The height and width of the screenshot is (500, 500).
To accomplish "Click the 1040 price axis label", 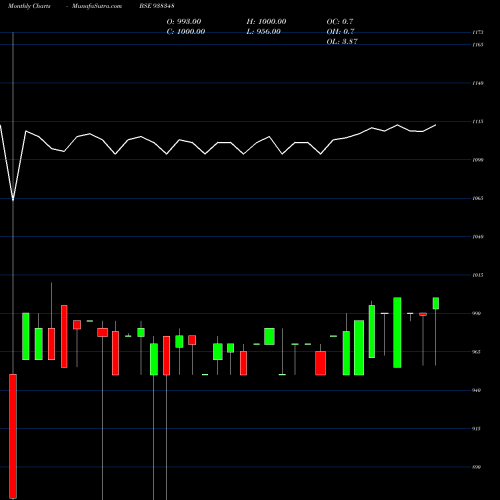I will (x=478, y=237).
